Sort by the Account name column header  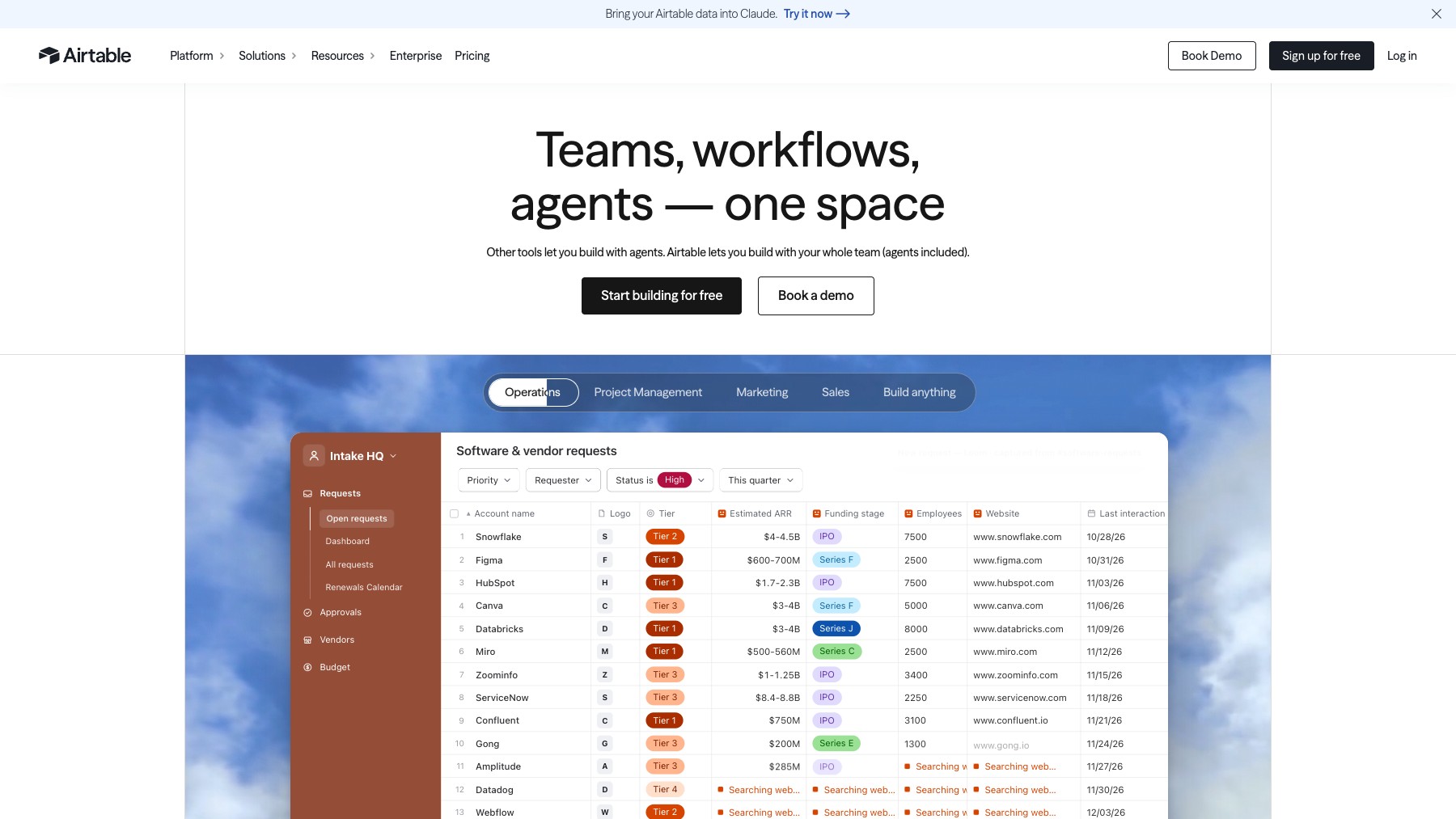point(504,513)
